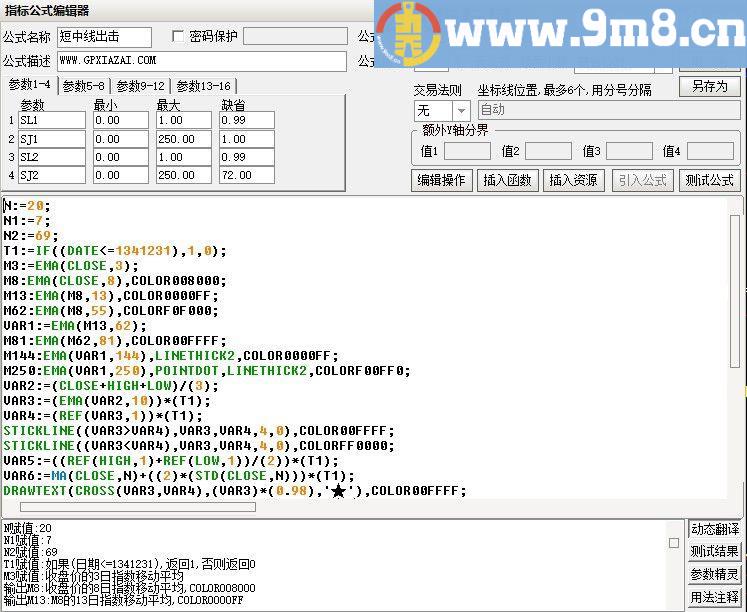The image size is (747, 612).
Task: Select the 参数1-4 tab
Action: [29, 85]
